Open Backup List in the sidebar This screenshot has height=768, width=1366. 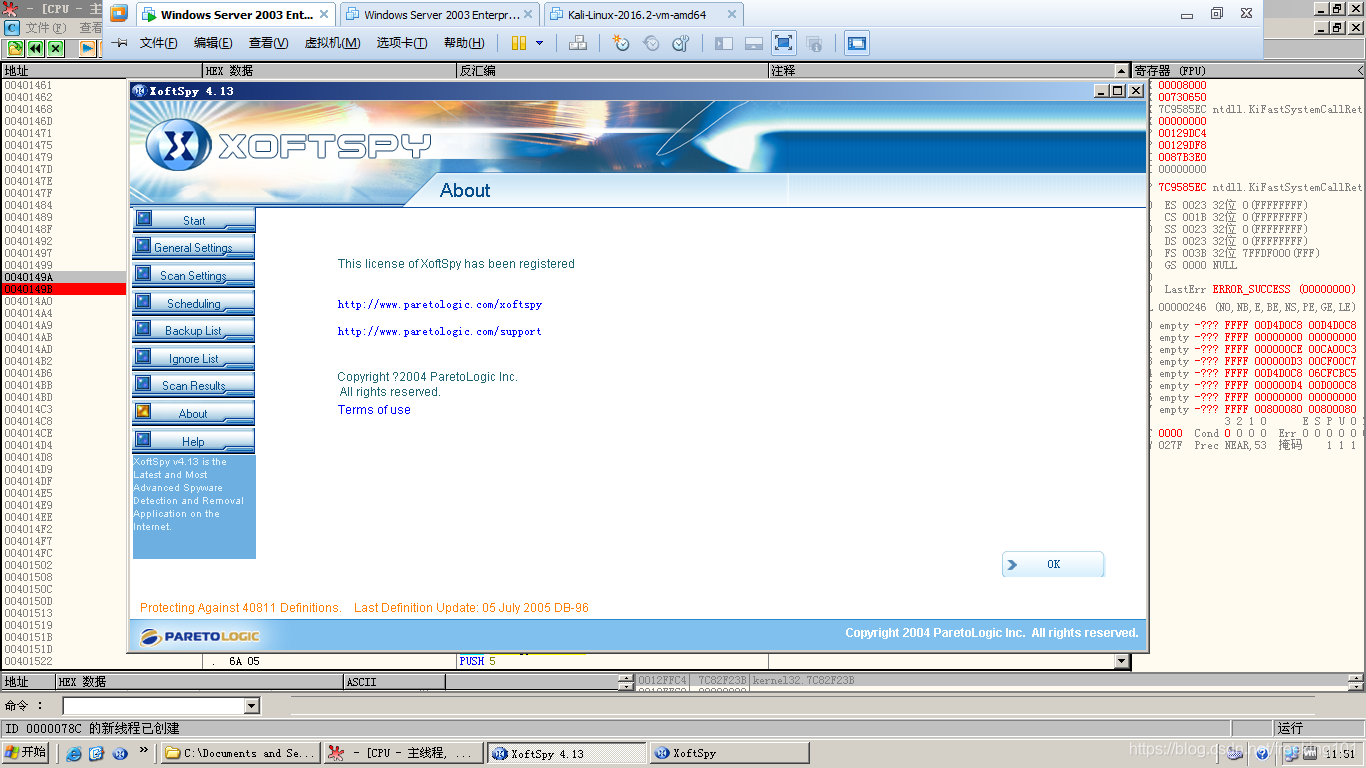pyautogui.click(x=194, y=330)
